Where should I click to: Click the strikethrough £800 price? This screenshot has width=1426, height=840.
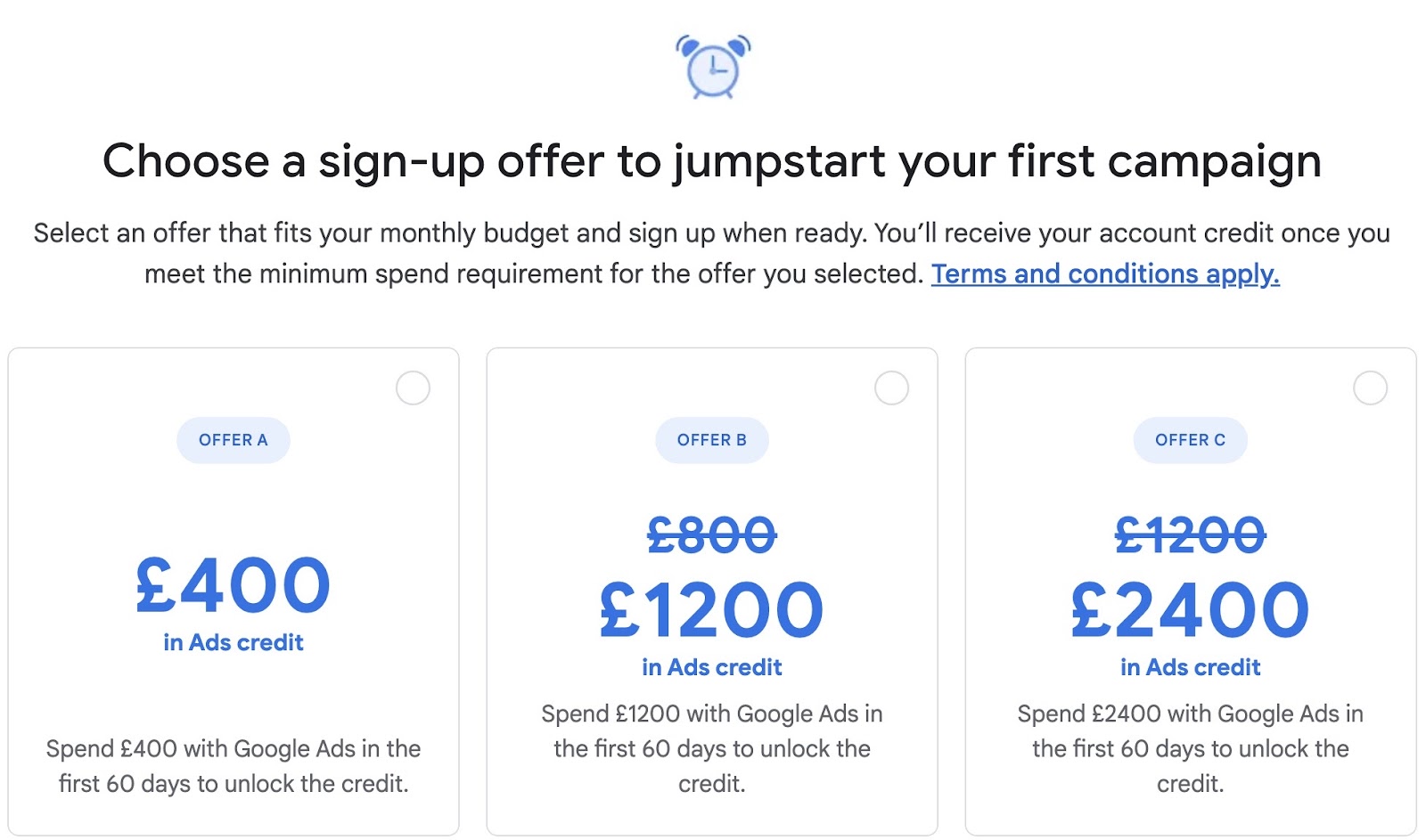[x=712, y=534]
